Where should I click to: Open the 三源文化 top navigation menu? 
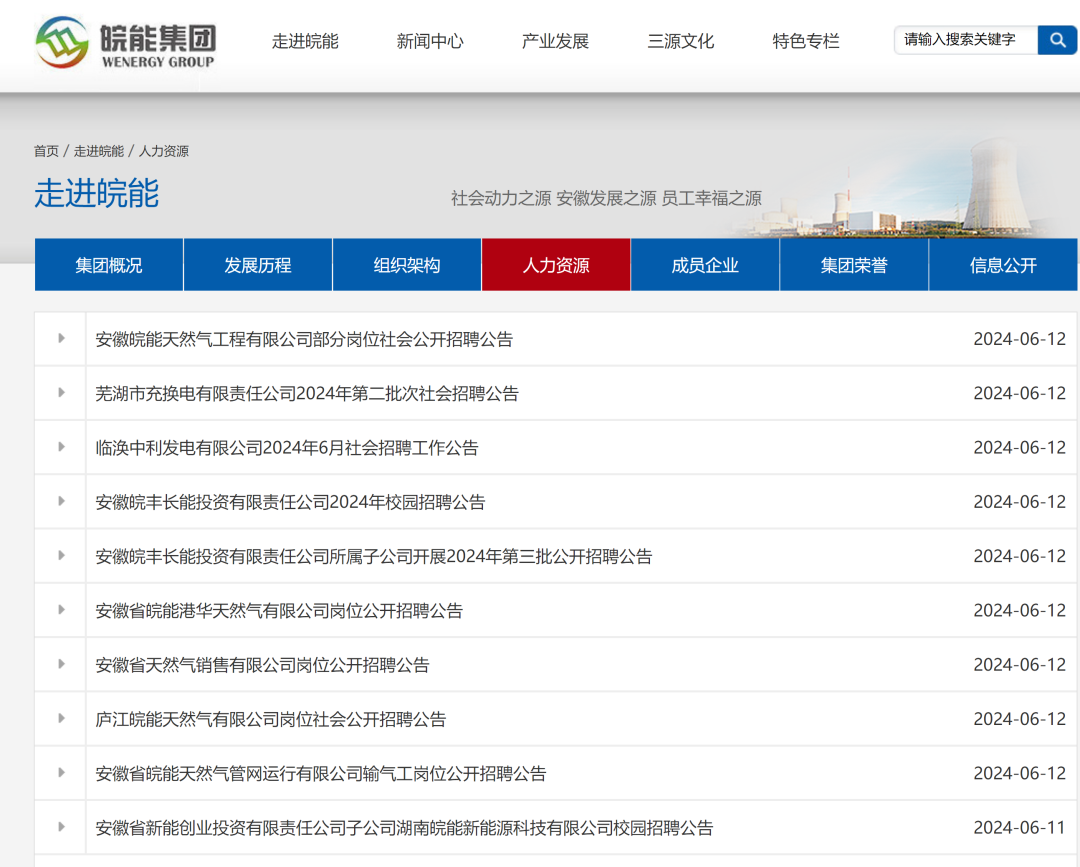point(681,41)
